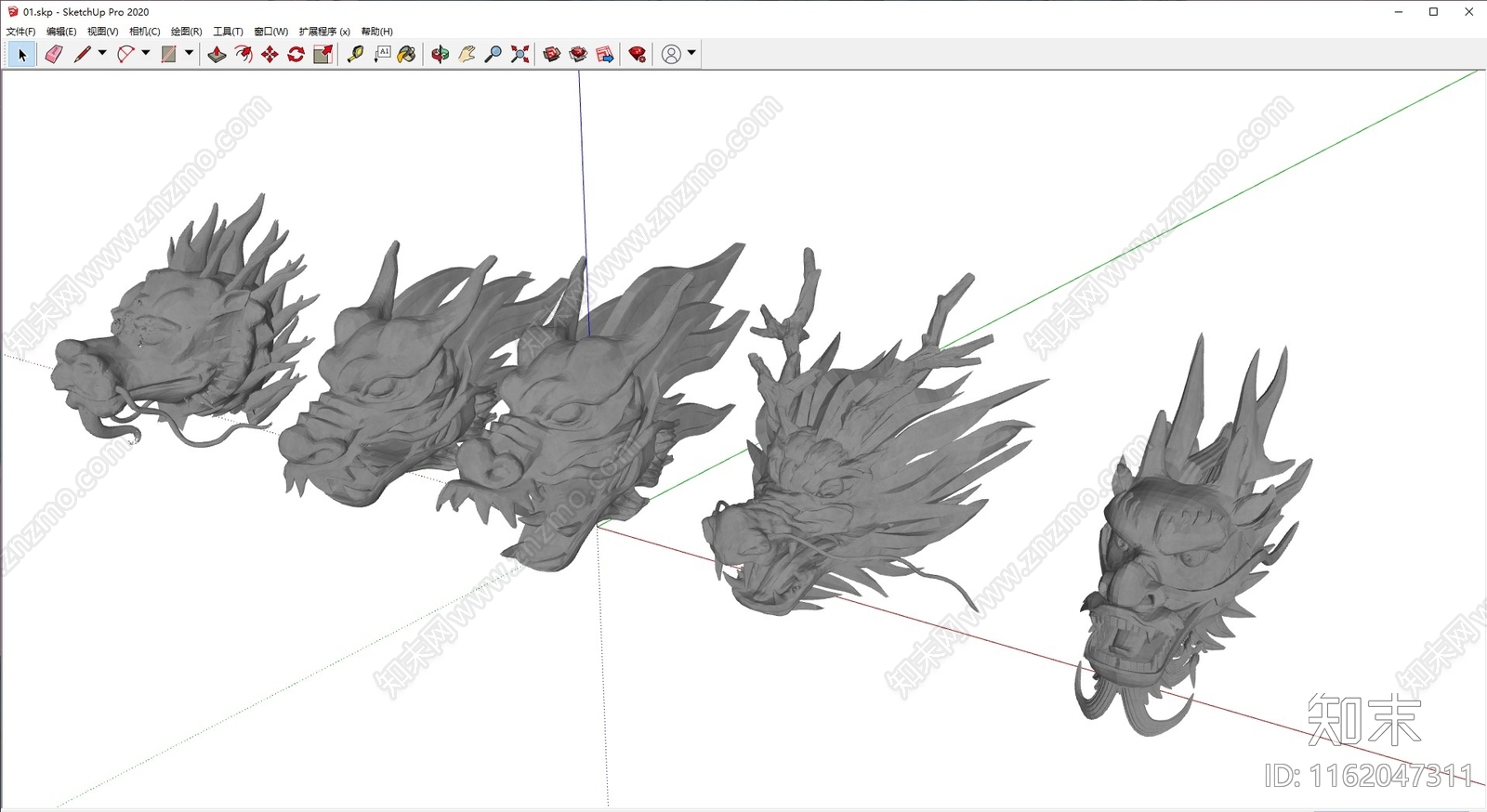Activate the Rotate tool

click(x=296, y=55)
